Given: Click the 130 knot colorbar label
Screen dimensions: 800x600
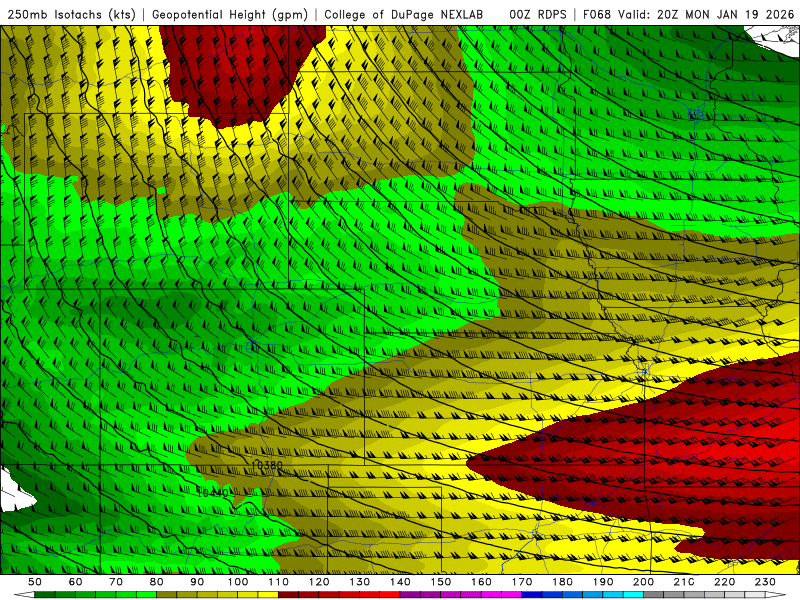Looking at the screenshot, I should (x=360, y=582).
